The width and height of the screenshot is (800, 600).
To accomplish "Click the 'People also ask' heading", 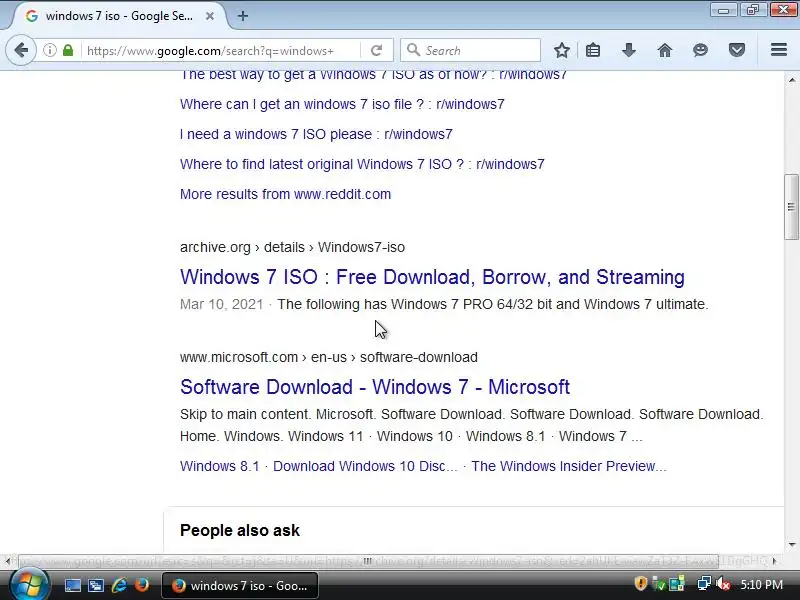I will [240, 531].
